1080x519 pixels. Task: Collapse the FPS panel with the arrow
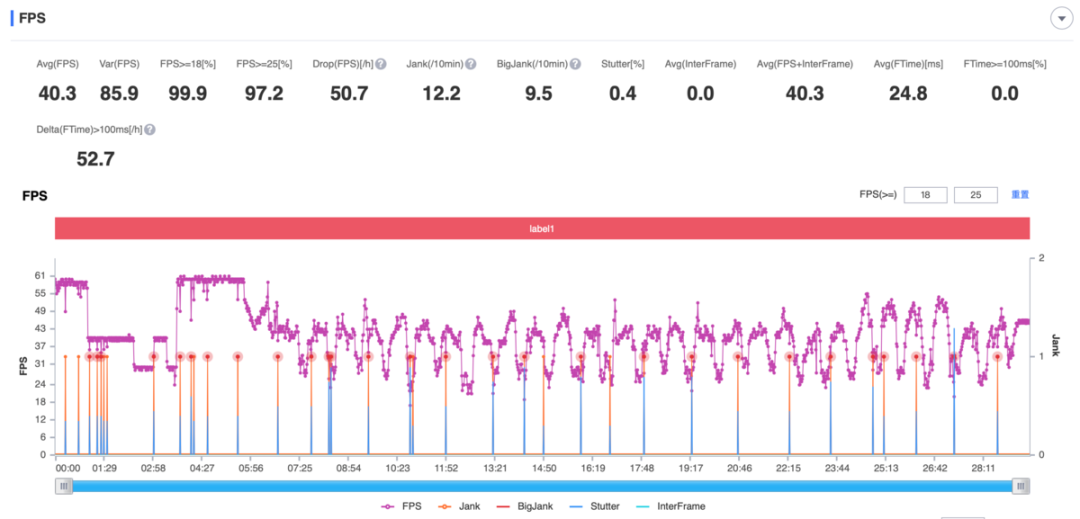[x=1061, y=19]
